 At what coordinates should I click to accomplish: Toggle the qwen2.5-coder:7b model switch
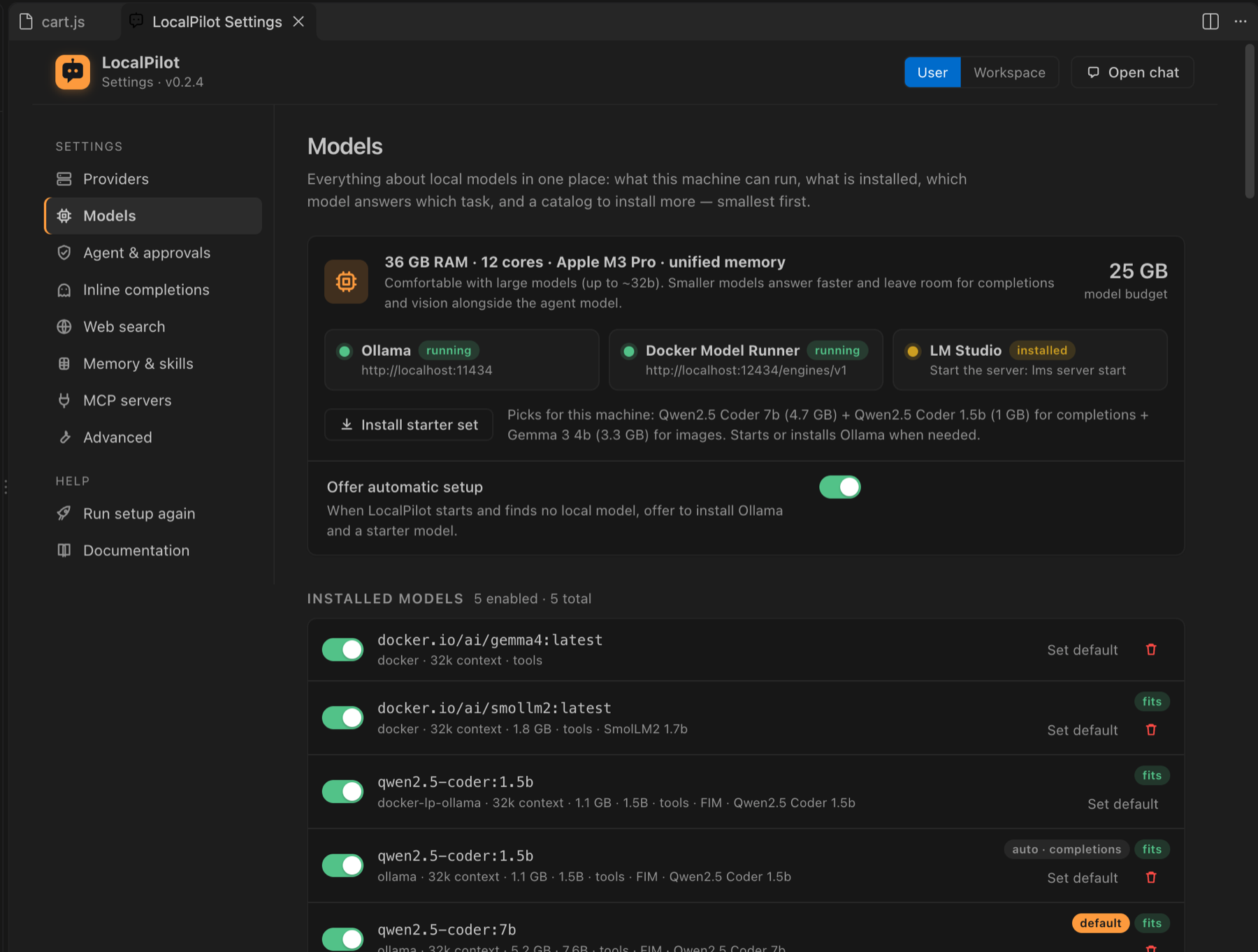[x=342, y=939]
